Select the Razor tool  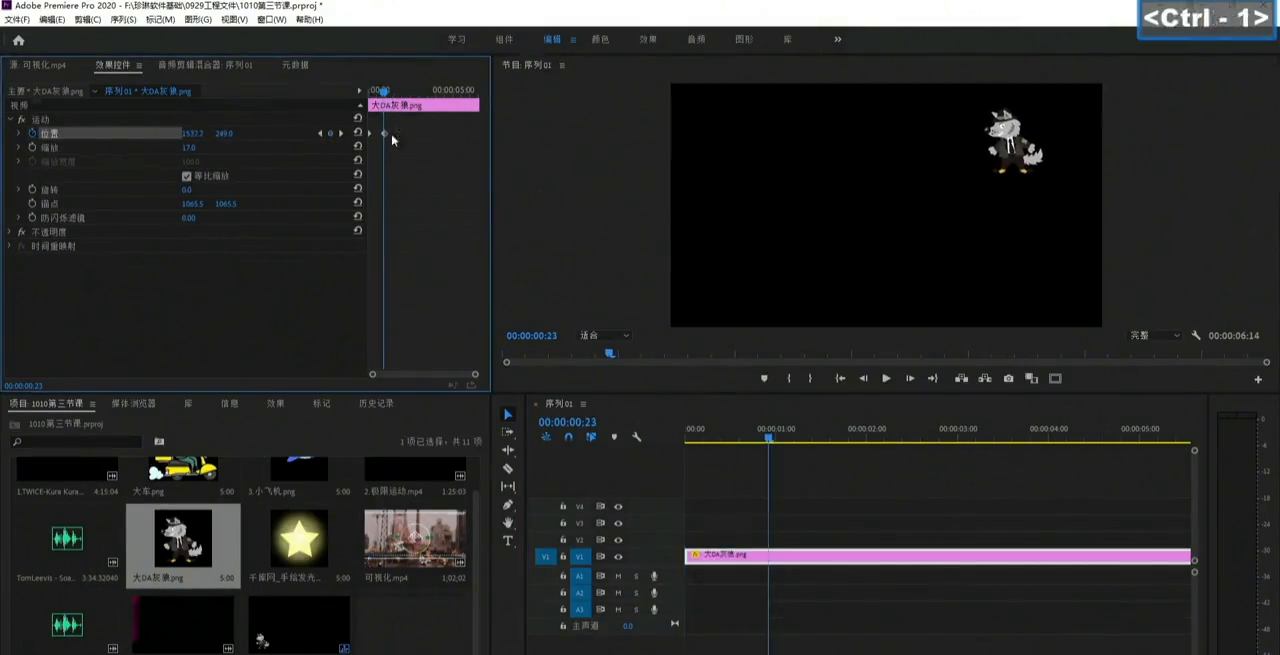coord(508,469)
